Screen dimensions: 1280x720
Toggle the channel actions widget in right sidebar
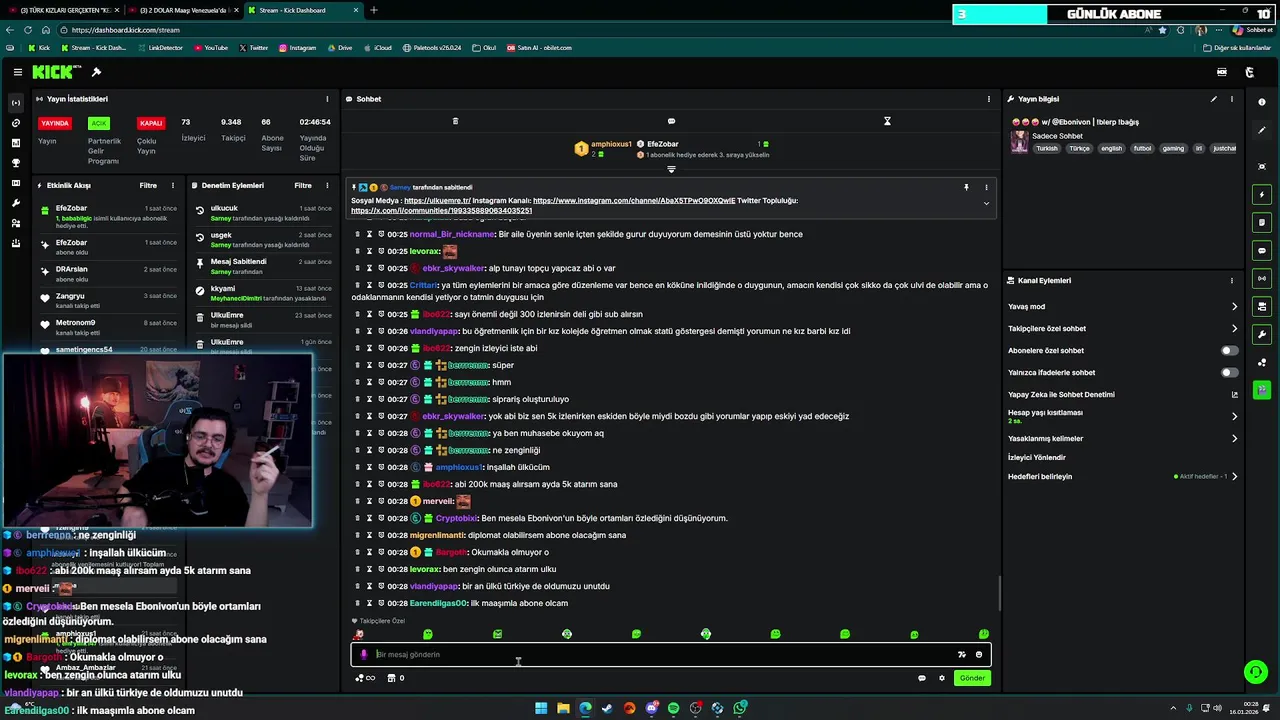pyautogui.click(x=1262, y=306)
